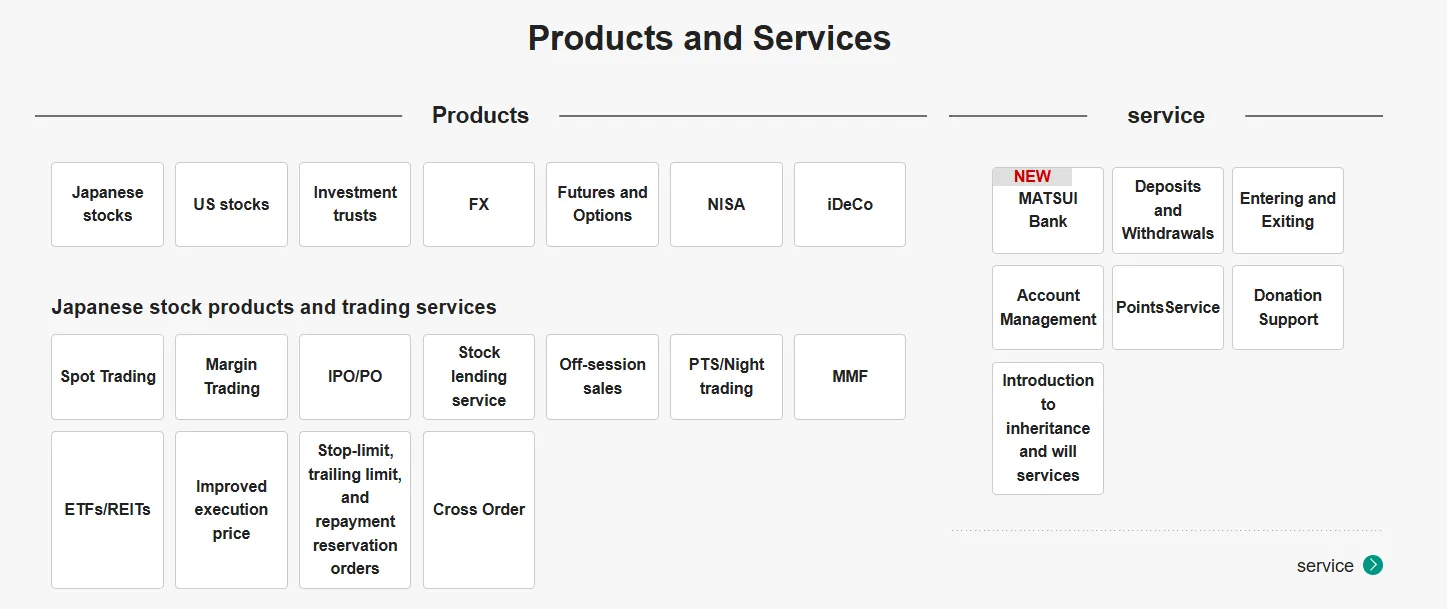This screenshot has height=609, width=1447.
Task: Open the Account Management tile
Action: click(x=1048, y=307)
